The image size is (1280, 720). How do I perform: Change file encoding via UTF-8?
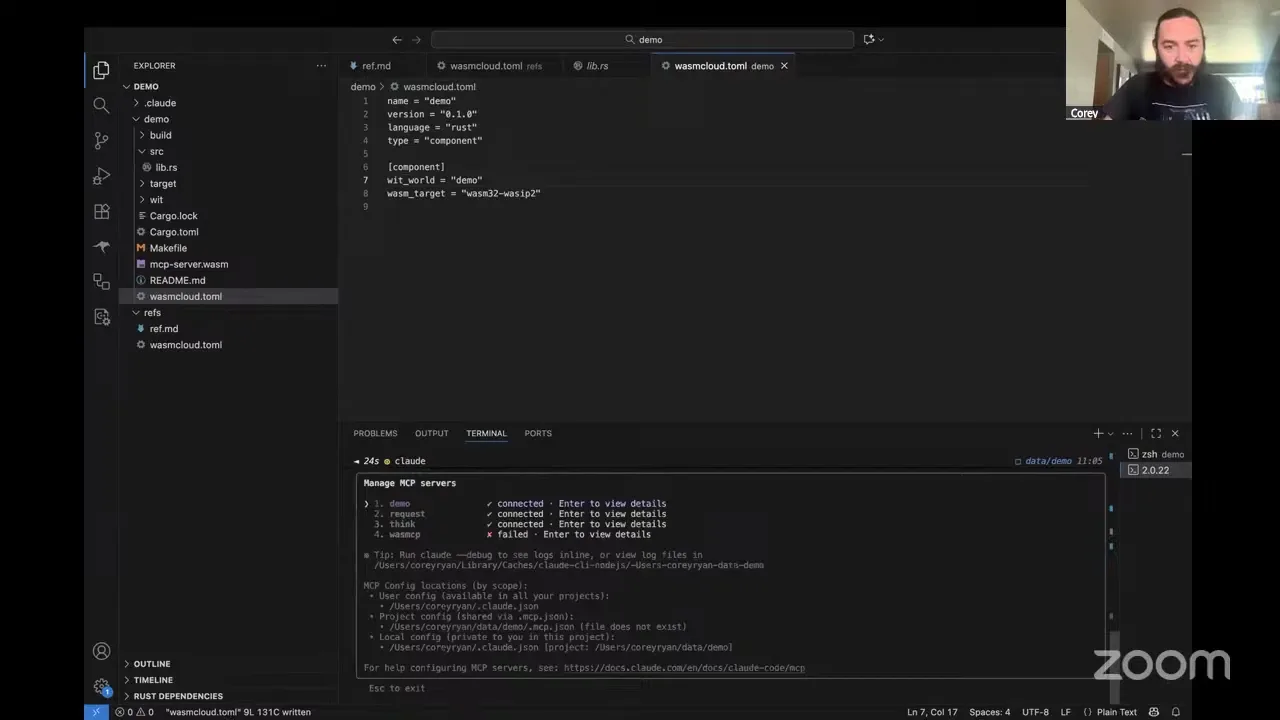point(1035,712)
